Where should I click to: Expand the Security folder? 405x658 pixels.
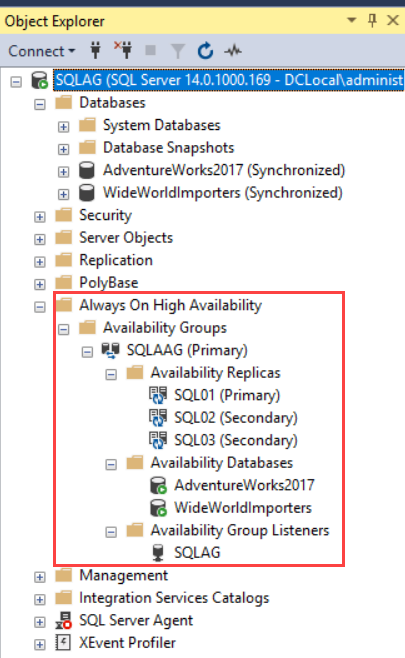click(40, 217)
